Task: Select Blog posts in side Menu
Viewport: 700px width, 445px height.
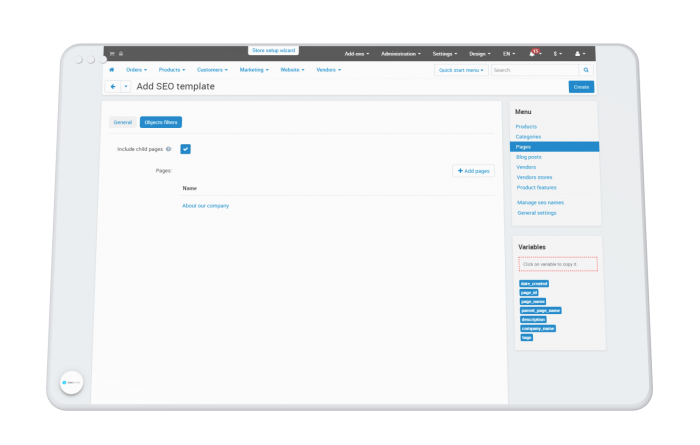Action: [529, 157]
